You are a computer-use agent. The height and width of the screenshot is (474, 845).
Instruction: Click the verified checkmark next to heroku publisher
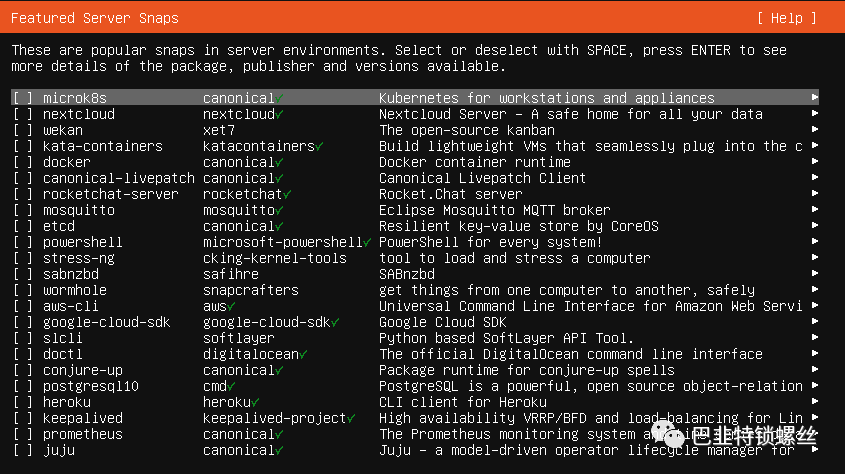[256, 402]
